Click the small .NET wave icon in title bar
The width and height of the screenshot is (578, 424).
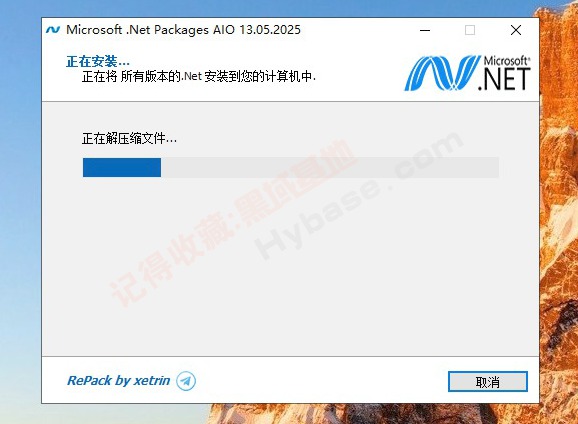53,29
